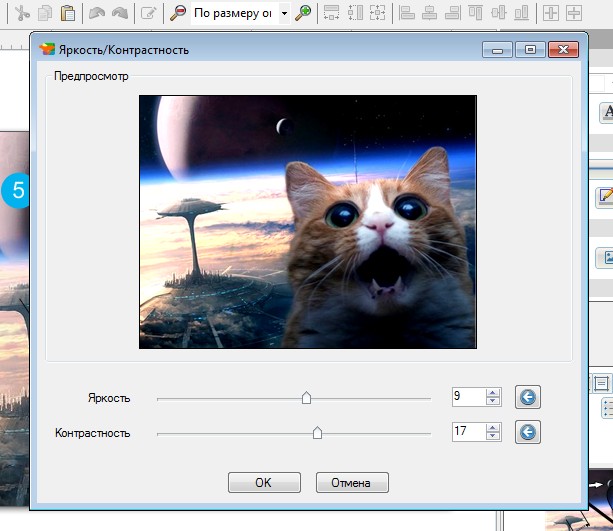Reset contrast with the blue arrow button
Image resolution: width=613 pixels, height=531 pixels.
pos(528,432)
